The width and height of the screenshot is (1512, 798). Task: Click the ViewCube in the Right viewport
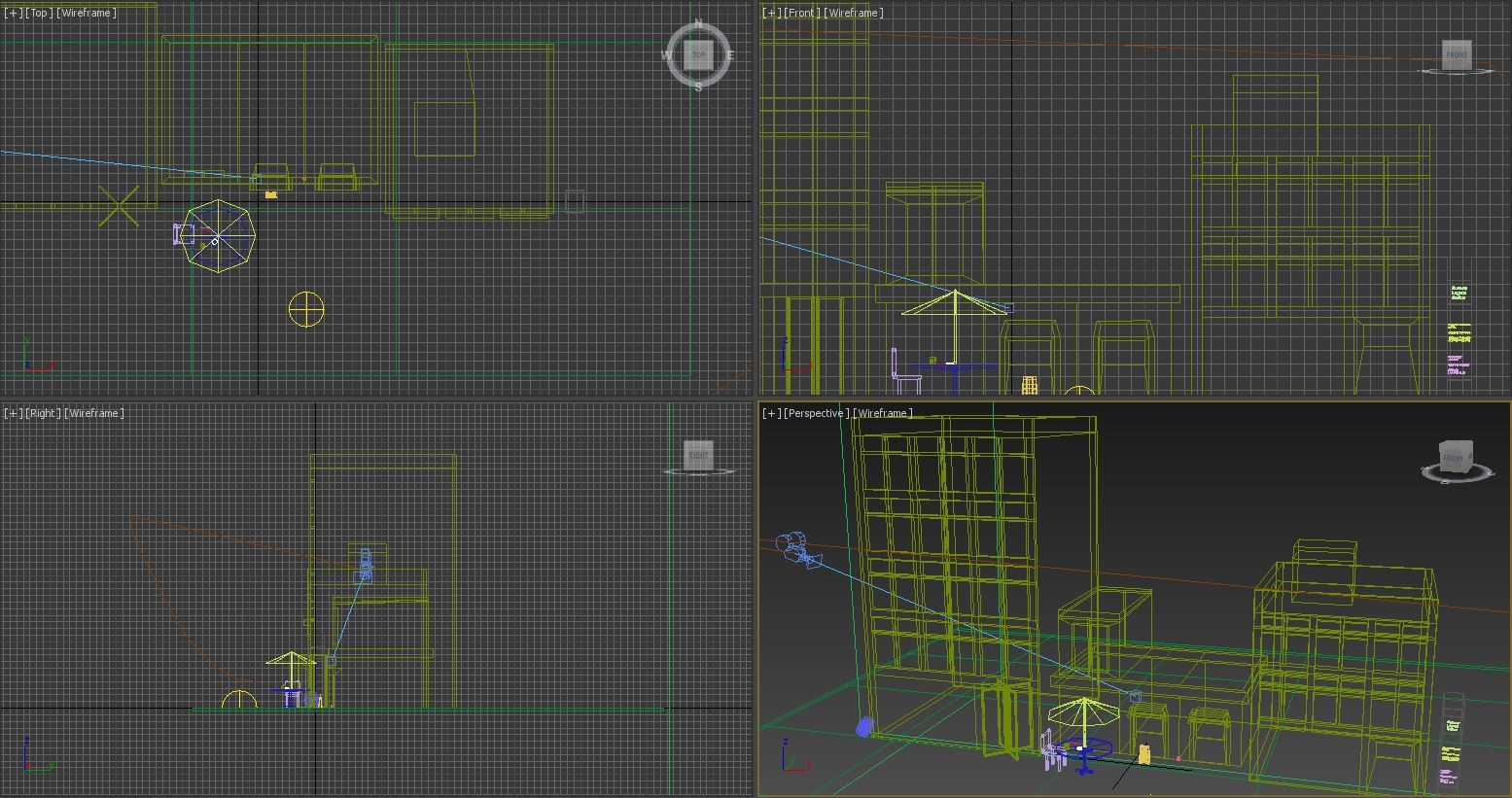click(696, 456)
